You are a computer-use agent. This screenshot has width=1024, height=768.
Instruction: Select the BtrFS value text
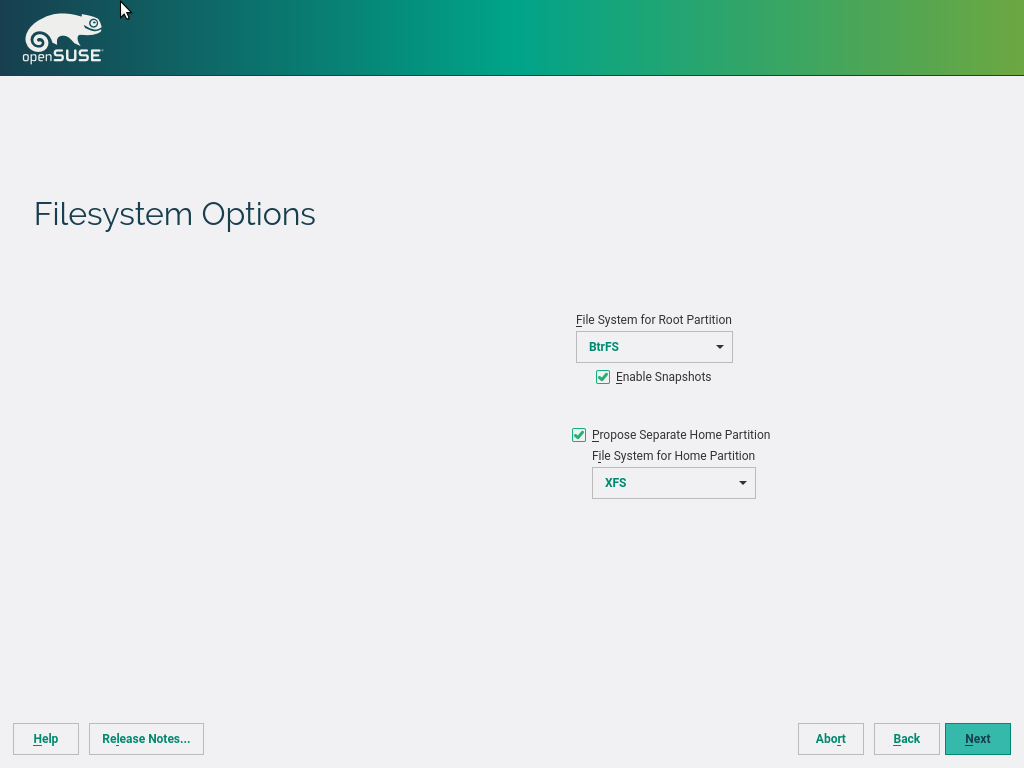(x=604, y=347)
